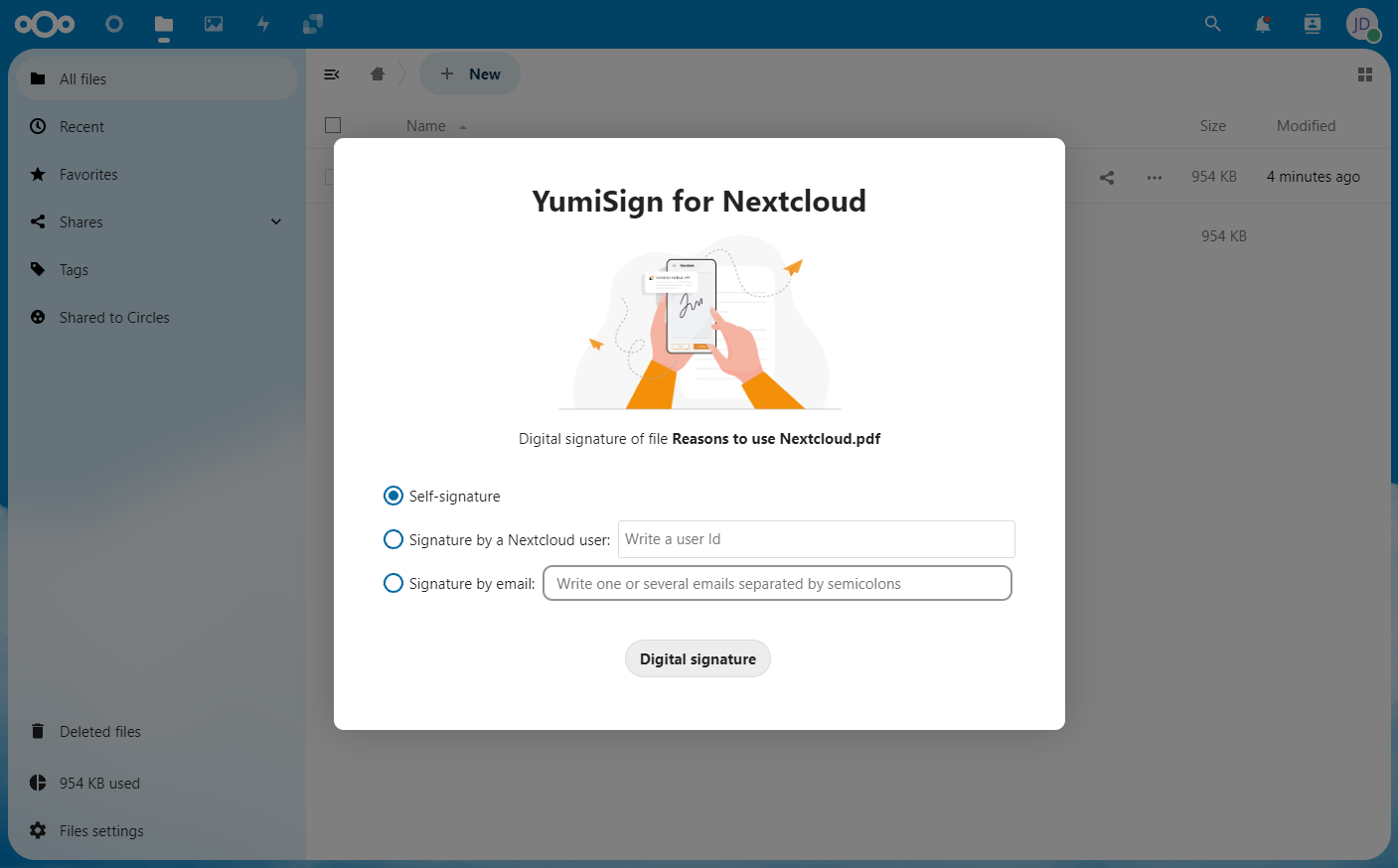Open Deleted files link

pos(100,732)
